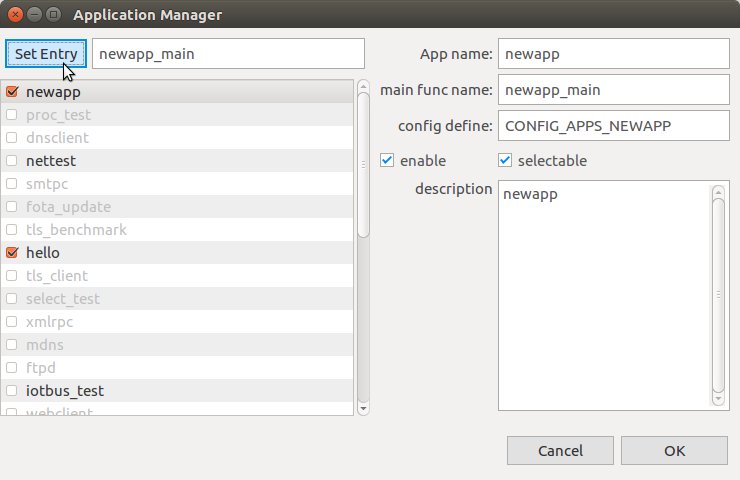
Task: Check the iotbus_test checkbox
Action: click(12, 391)
